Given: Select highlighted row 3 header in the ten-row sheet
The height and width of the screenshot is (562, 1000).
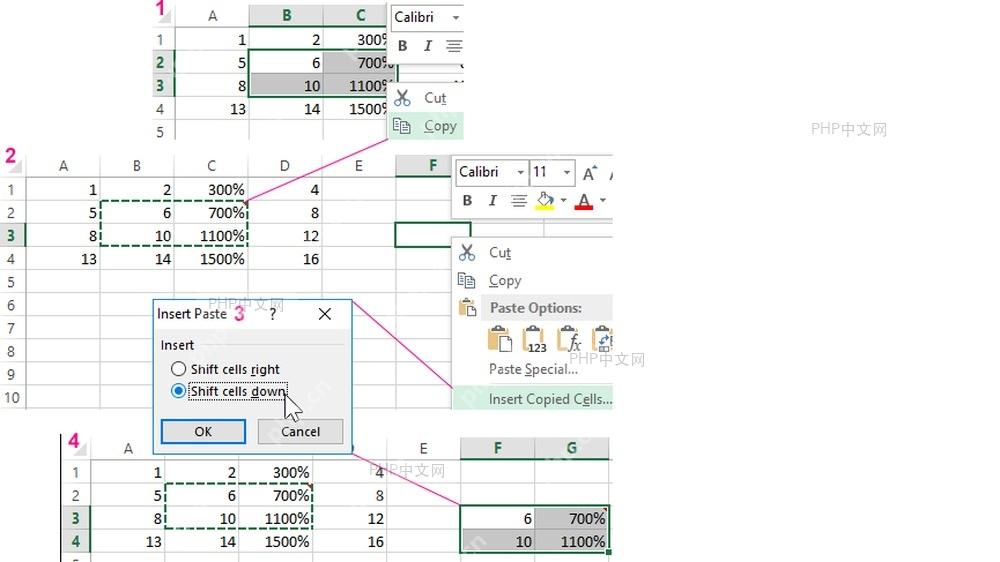Looking at the screenshot, I should coord(11,235).
